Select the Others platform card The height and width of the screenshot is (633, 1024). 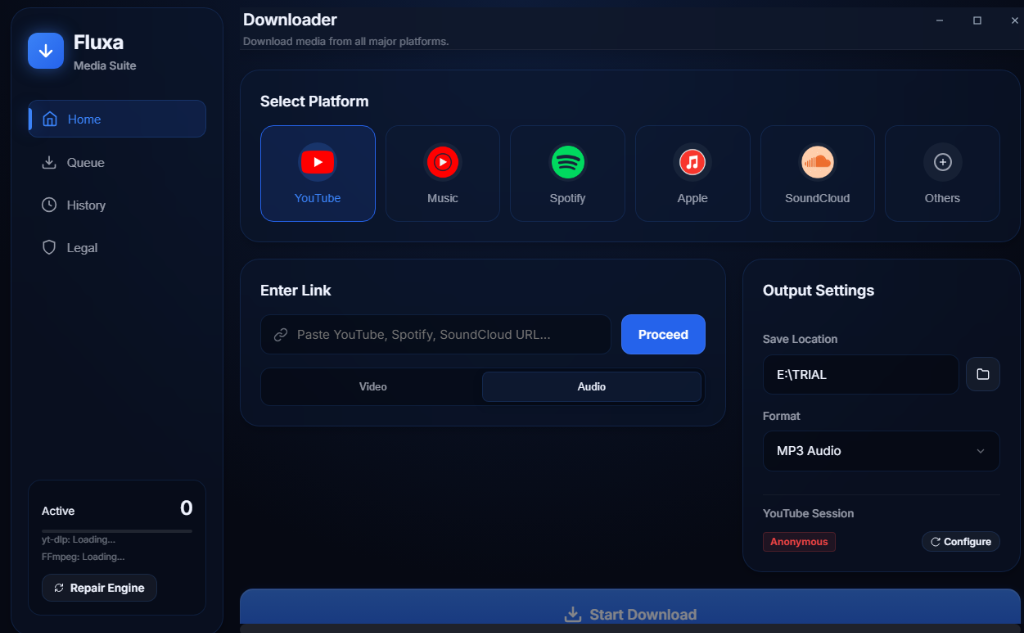tap(942, 173)
